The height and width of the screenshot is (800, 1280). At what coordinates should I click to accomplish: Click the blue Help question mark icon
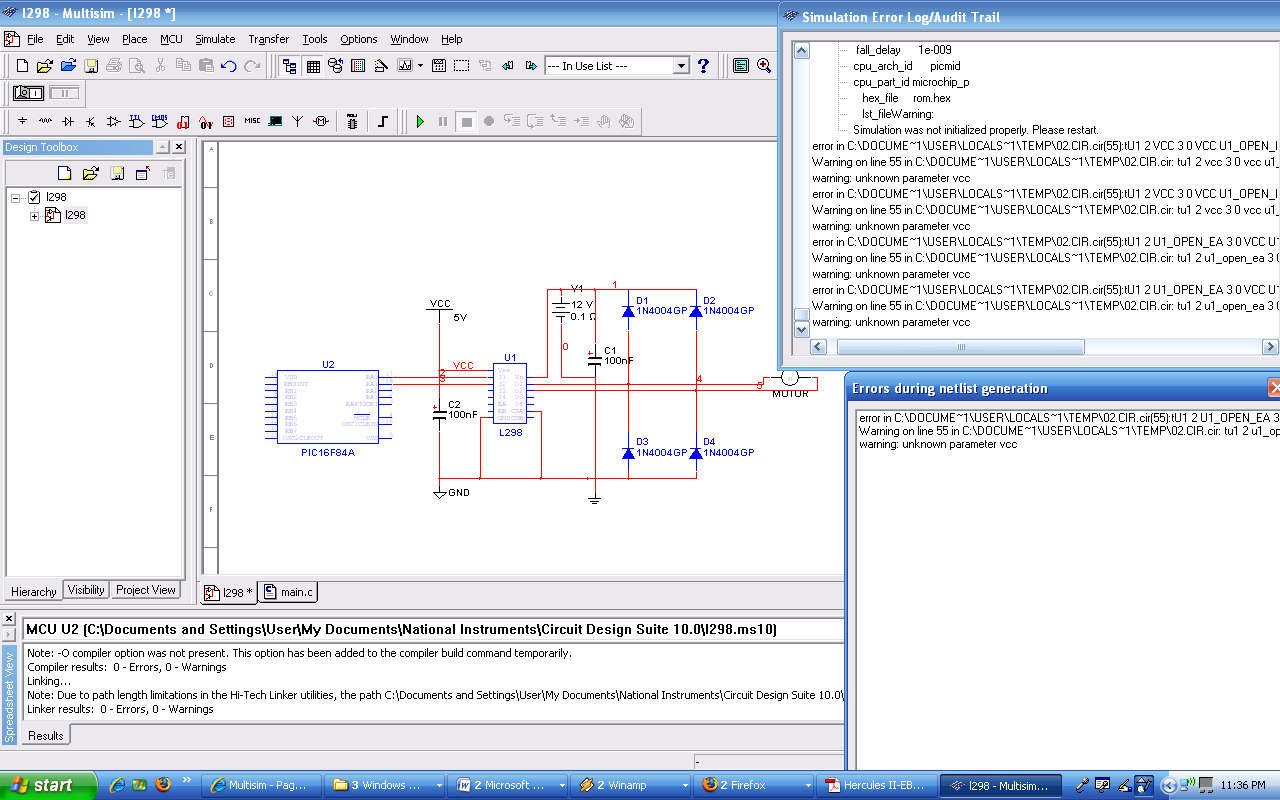point(704,66)
